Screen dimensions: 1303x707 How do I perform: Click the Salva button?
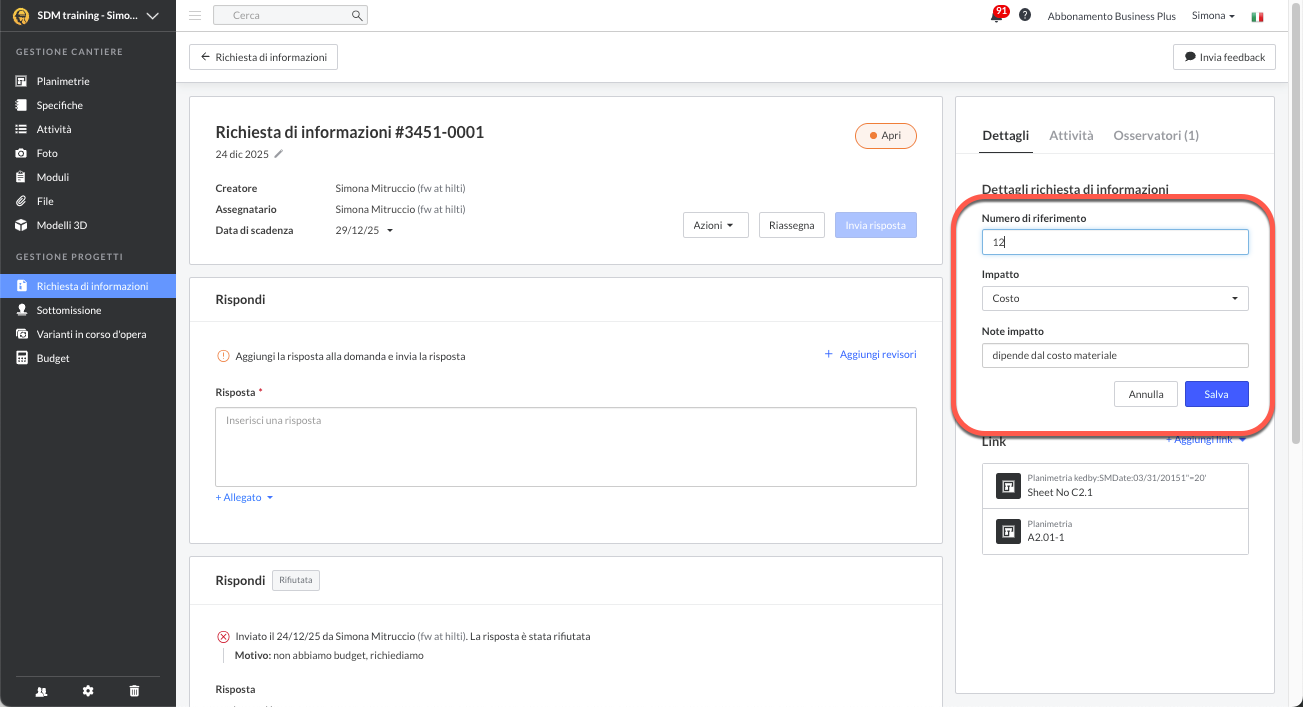tap(1216, 394)
